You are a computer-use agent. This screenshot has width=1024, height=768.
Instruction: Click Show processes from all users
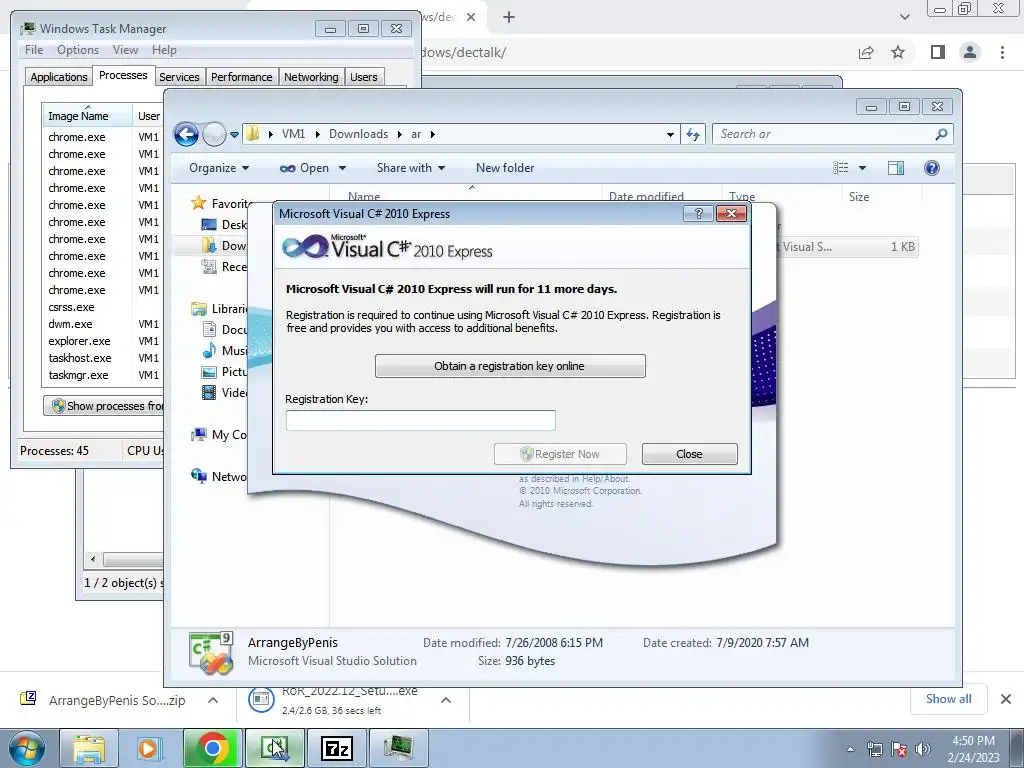point(104,406)
